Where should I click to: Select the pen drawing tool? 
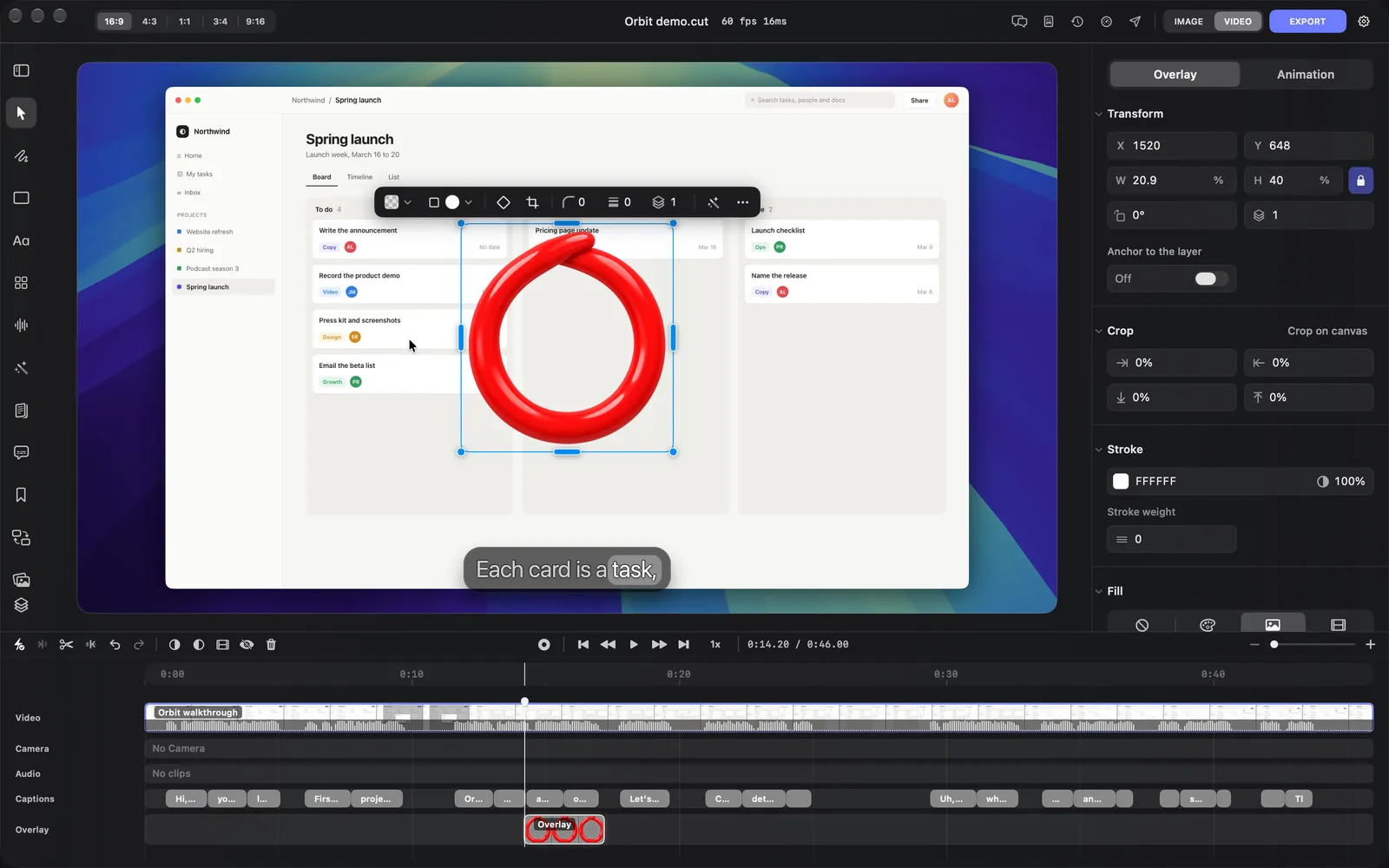point(21,156)
